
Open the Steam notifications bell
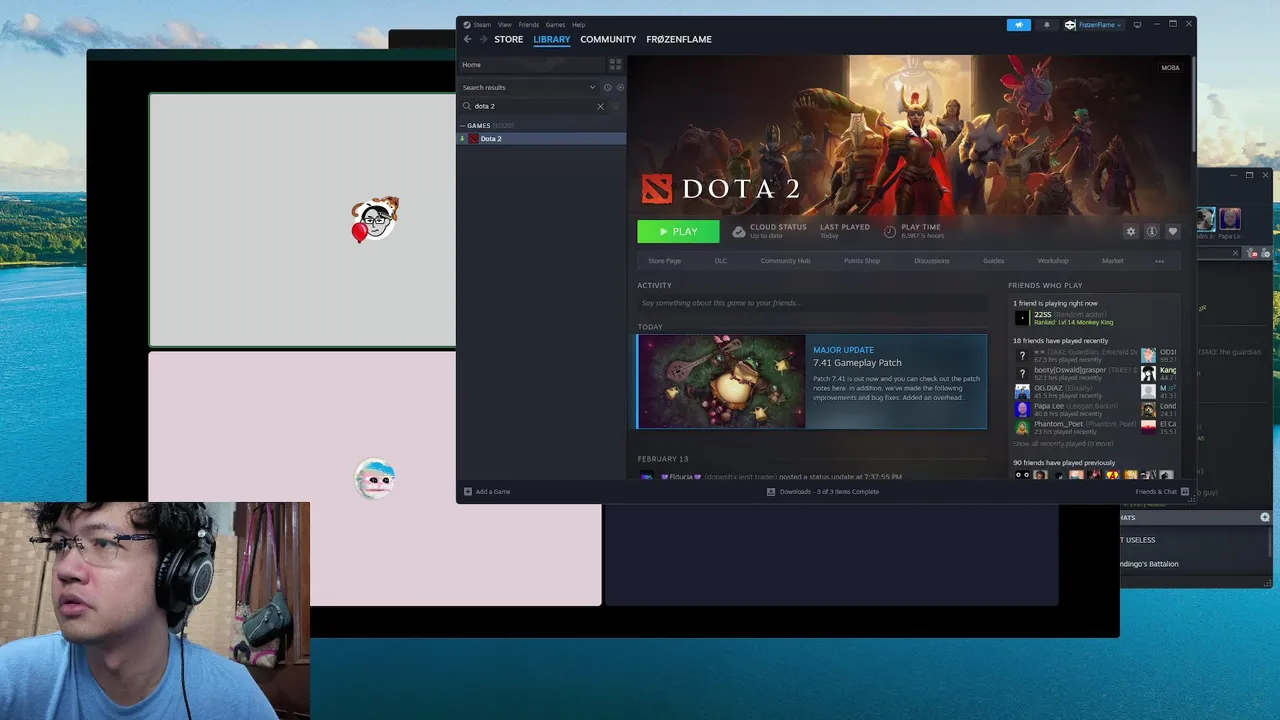point(1047,25)
